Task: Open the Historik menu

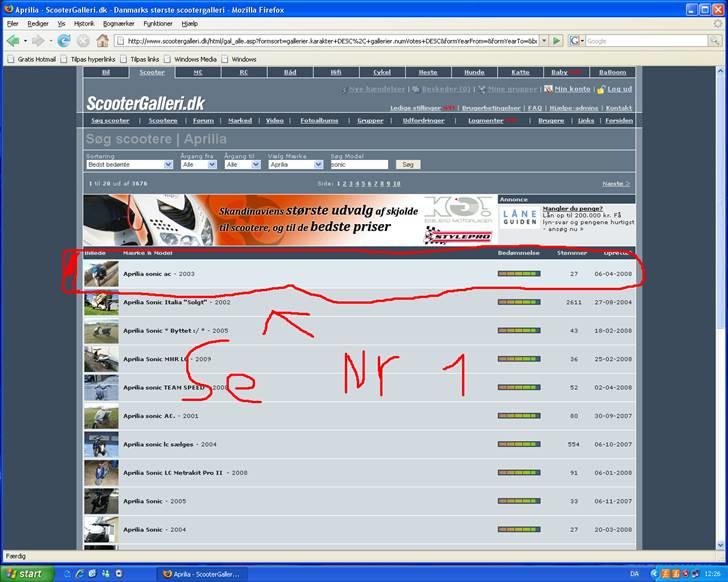Action: pos(84,24)
